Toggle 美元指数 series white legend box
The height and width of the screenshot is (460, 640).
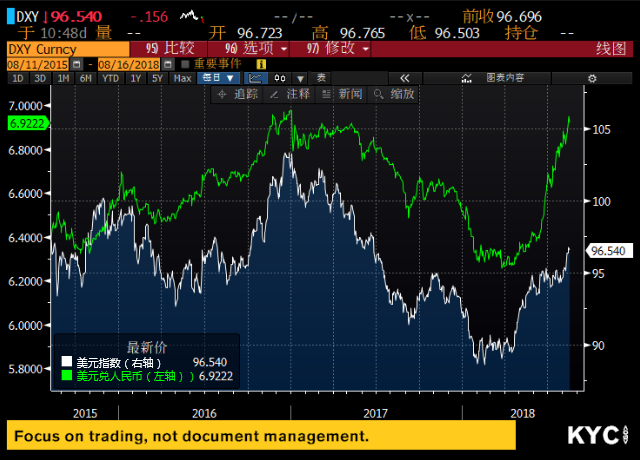pyautogui.click(x=67, y=362)
